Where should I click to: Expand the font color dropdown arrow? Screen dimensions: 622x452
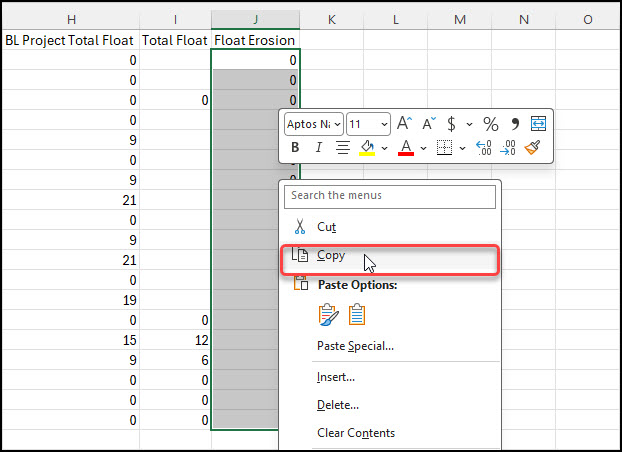[x=423, y=148]
